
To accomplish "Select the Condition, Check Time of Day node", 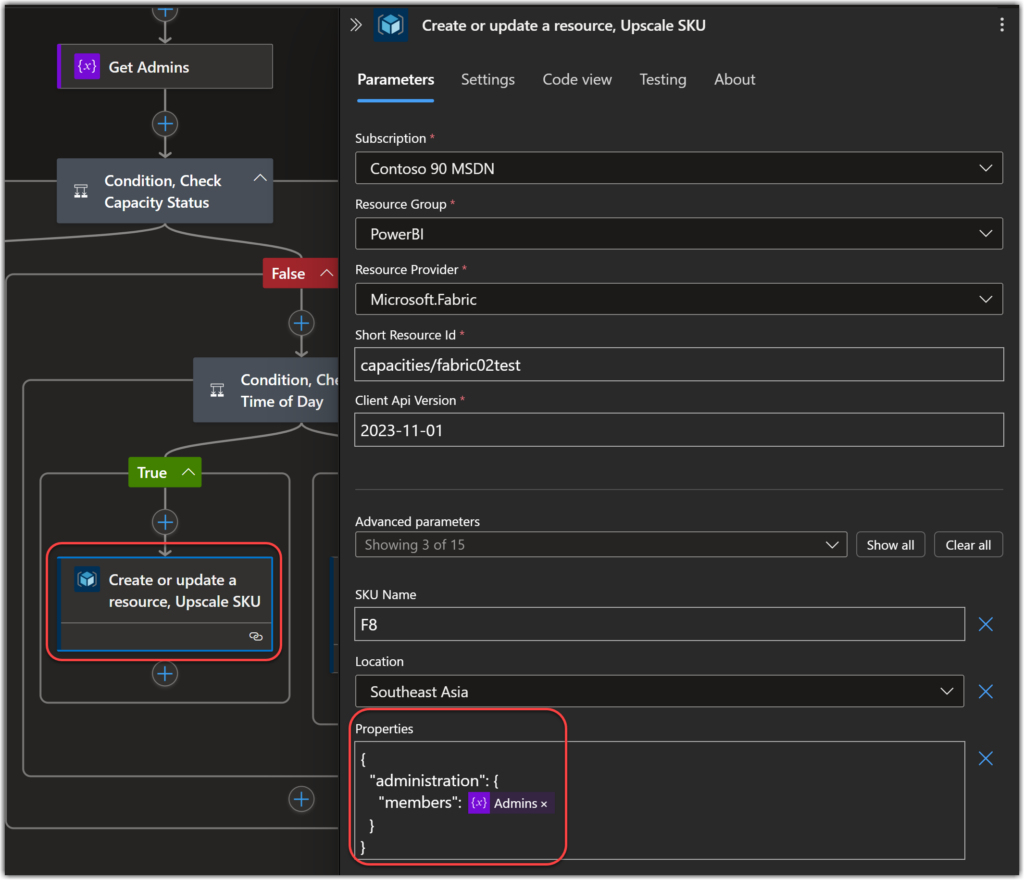I will pyautogui.click(x=266, y=390).
